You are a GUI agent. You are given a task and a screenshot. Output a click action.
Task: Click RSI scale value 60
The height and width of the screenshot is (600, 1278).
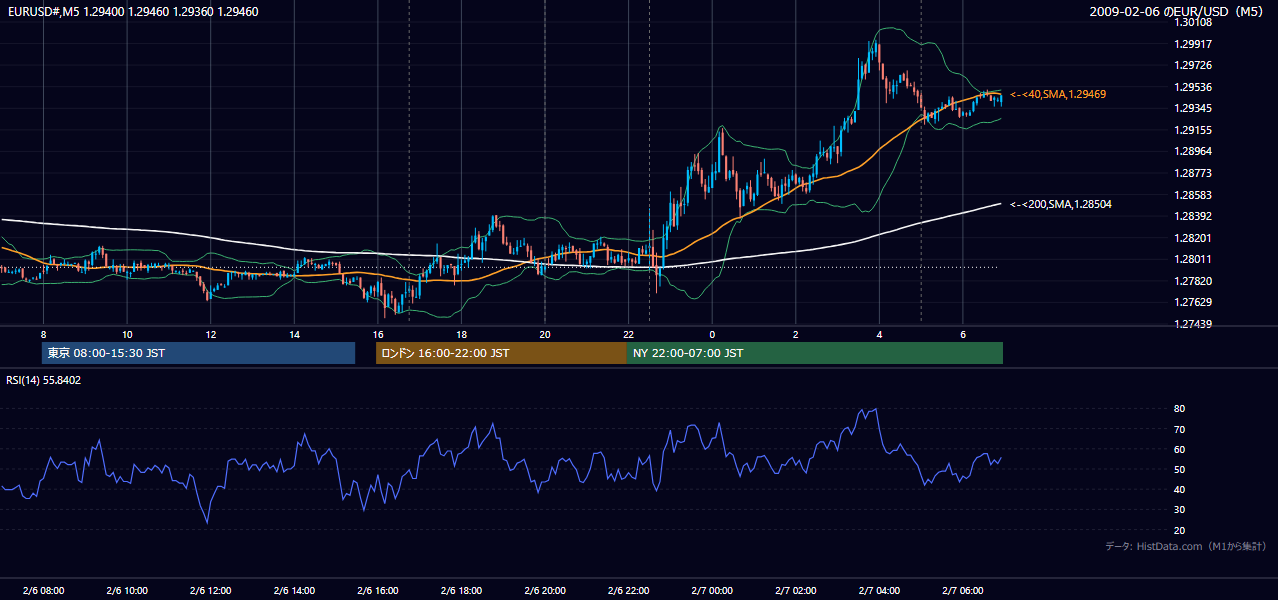(x=1180, y=449)
